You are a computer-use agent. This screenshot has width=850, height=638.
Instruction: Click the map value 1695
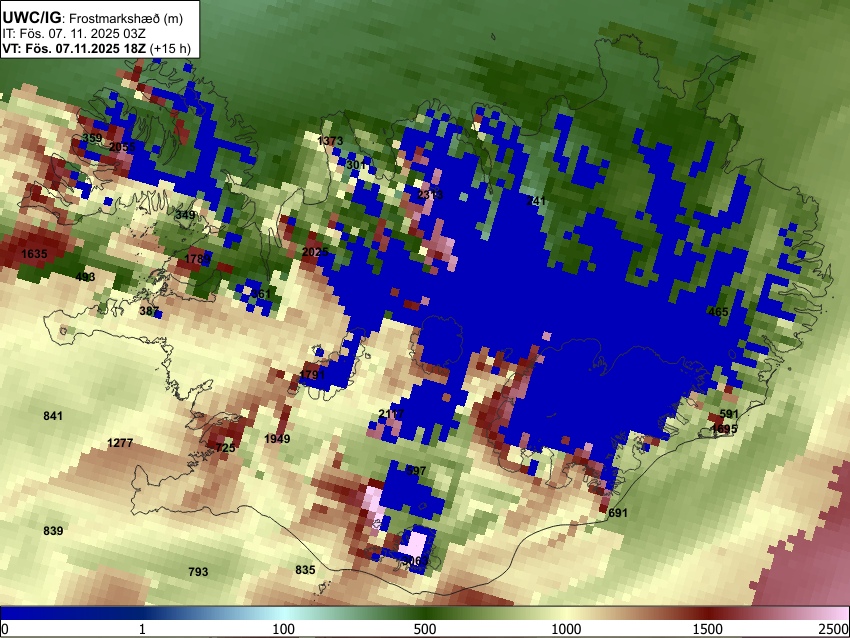pos(724,429)
